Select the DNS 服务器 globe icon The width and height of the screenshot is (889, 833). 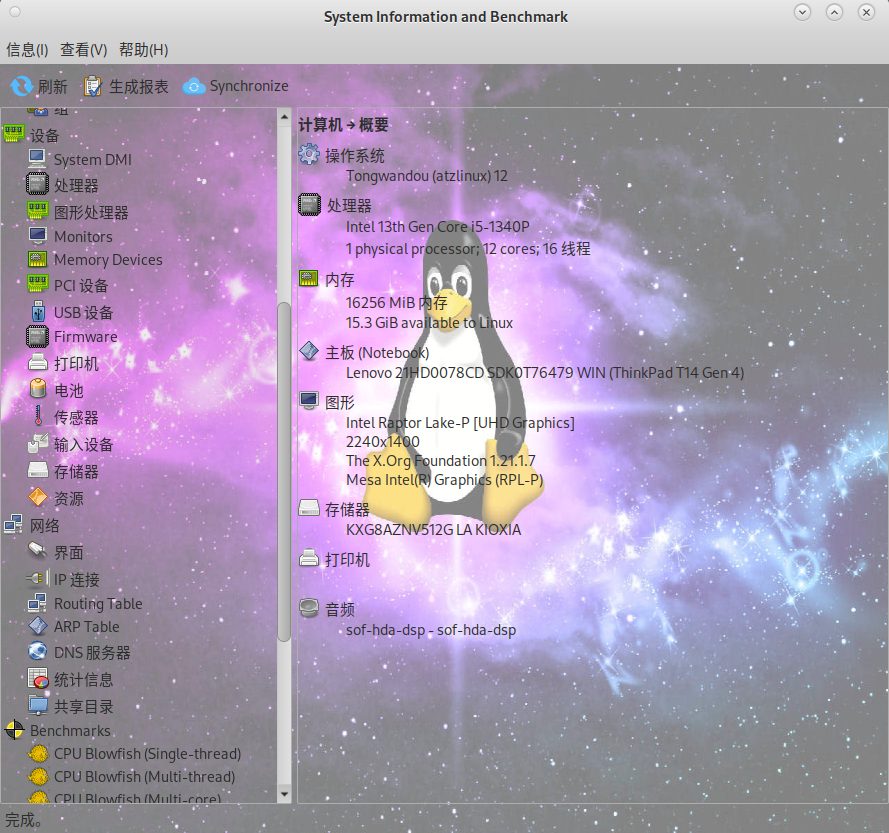(37, 651)
